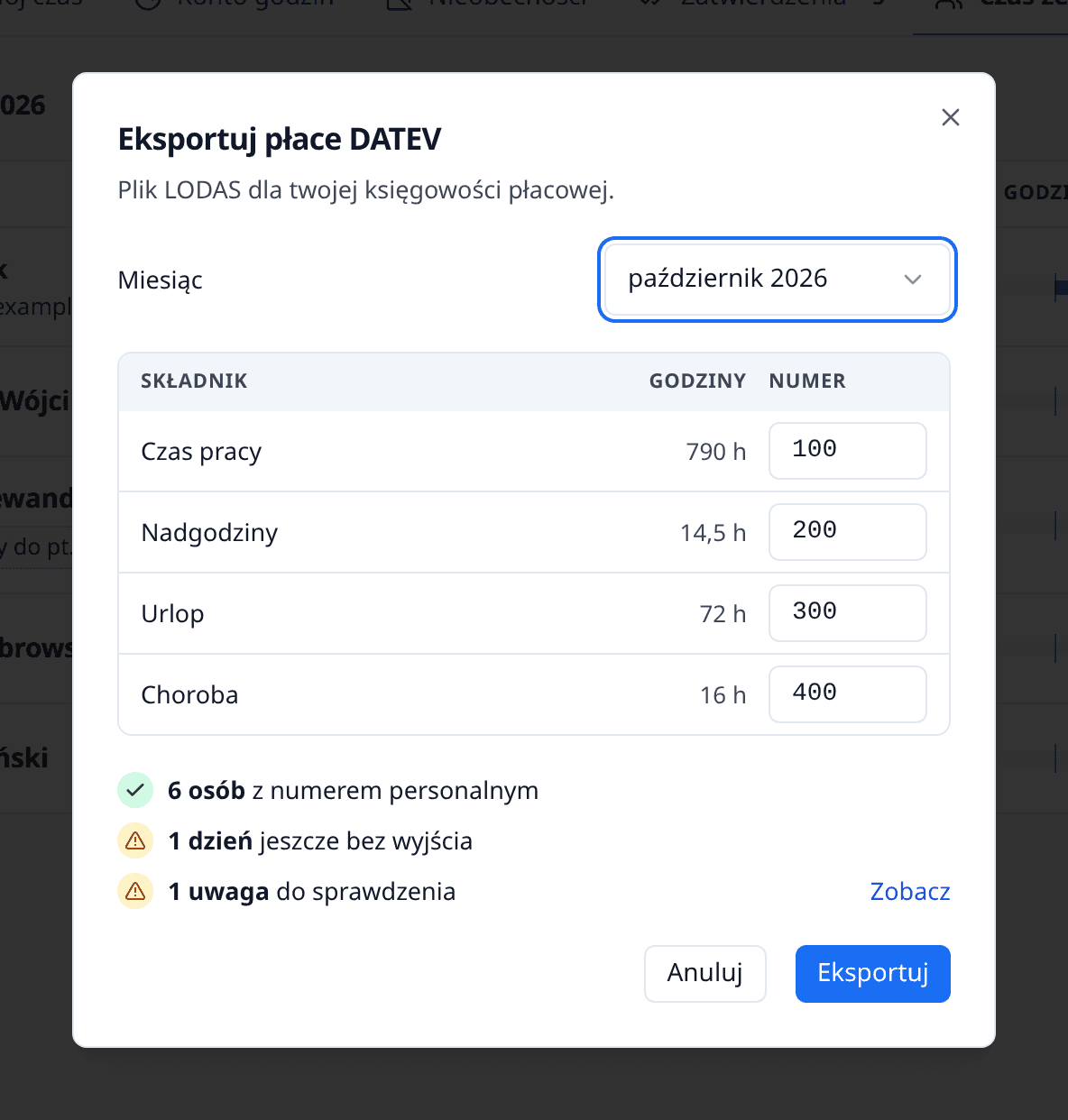The height and width of the screenshot is (1120, 1068).
Task: Click the 'Nadgodziny' row label
Action: 209,532
